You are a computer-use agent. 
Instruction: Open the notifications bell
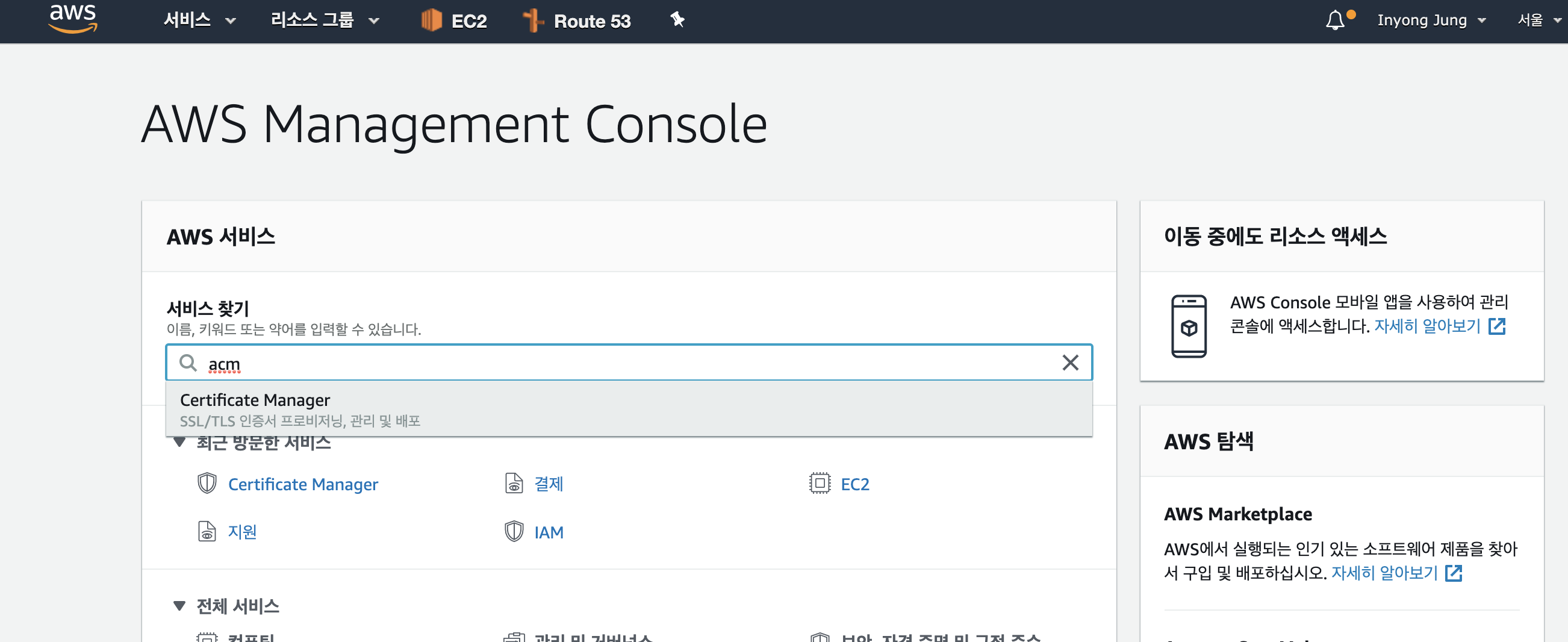pos(1336,20)
